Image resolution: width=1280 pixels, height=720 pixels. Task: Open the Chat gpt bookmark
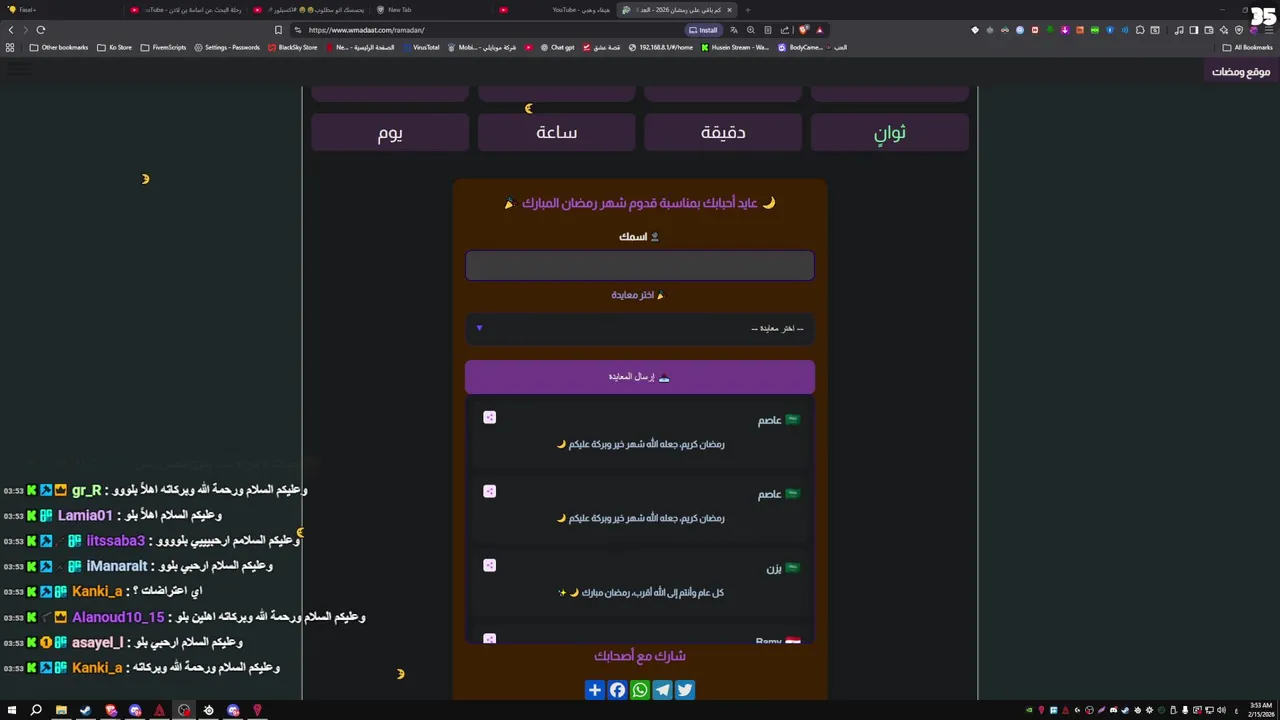558,47
